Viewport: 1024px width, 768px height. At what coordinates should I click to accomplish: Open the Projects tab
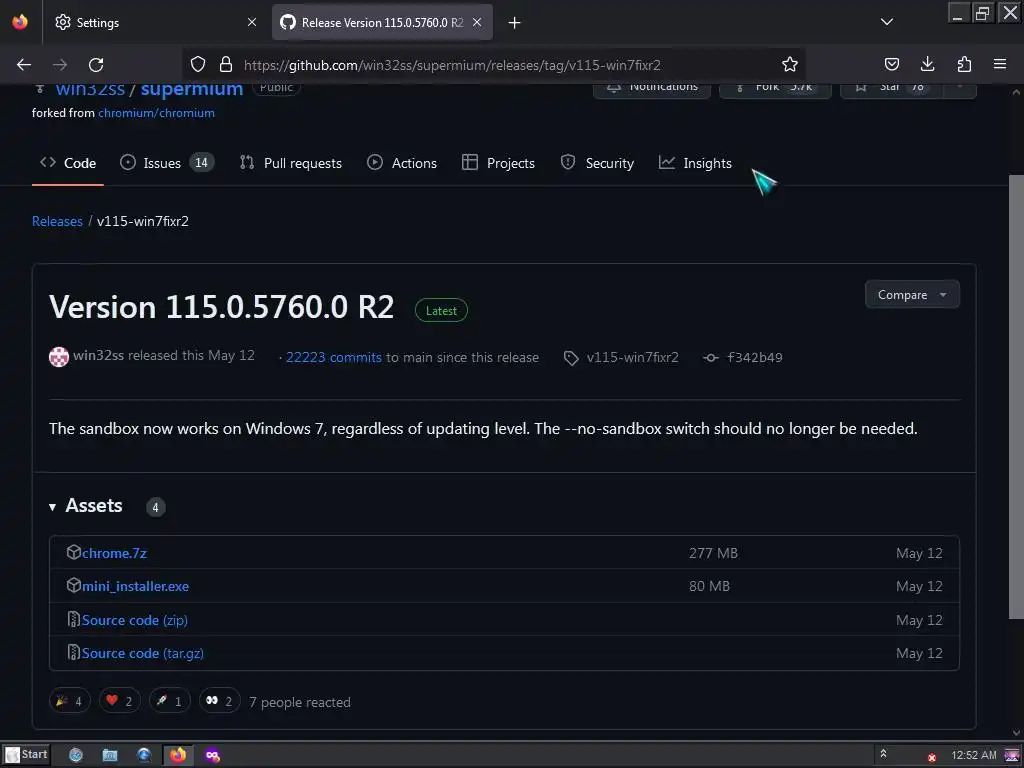pyautogui.click(x=498, y=163)
